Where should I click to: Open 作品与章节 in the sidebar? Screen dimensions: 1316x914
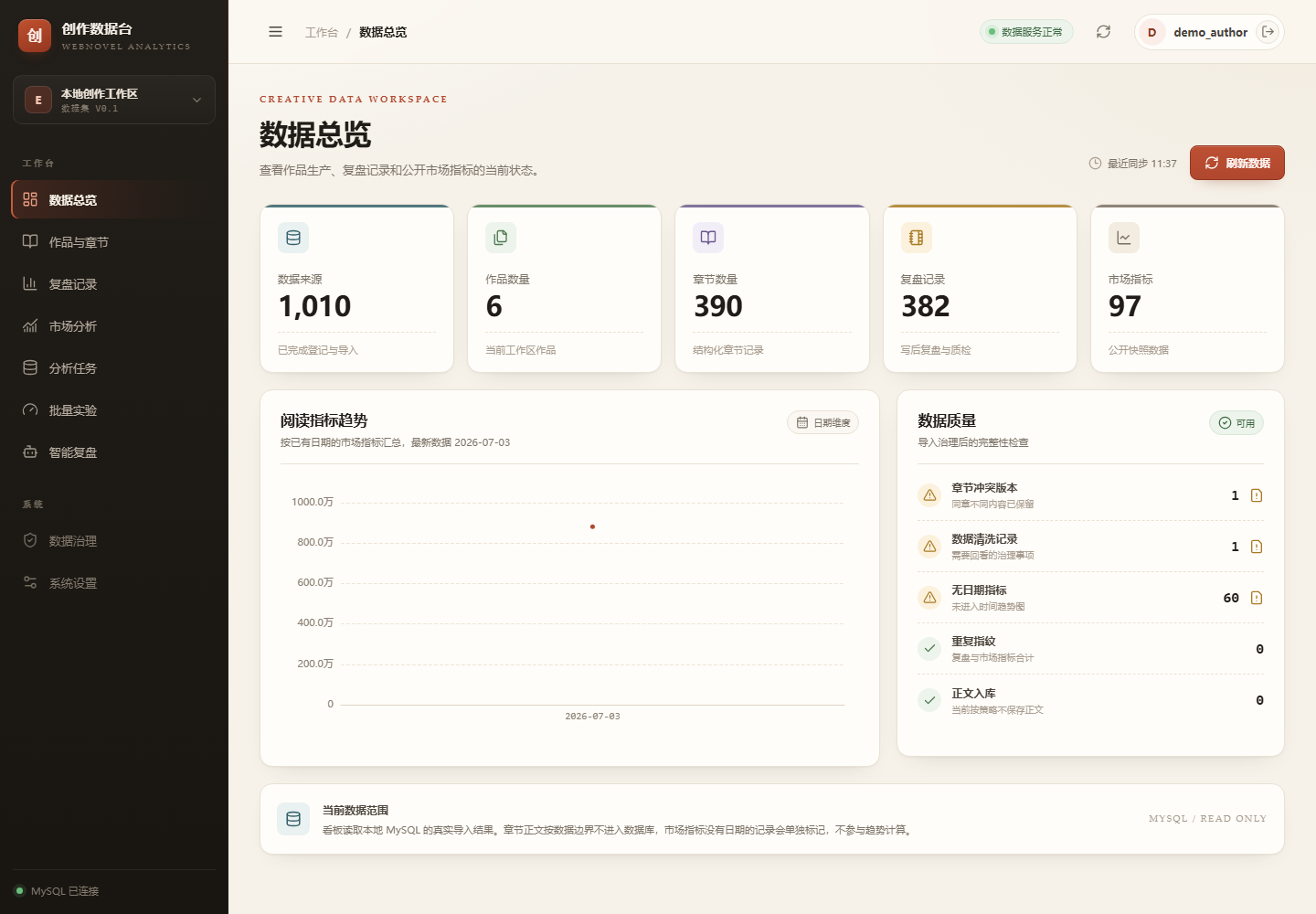click(x=114, y=242)
